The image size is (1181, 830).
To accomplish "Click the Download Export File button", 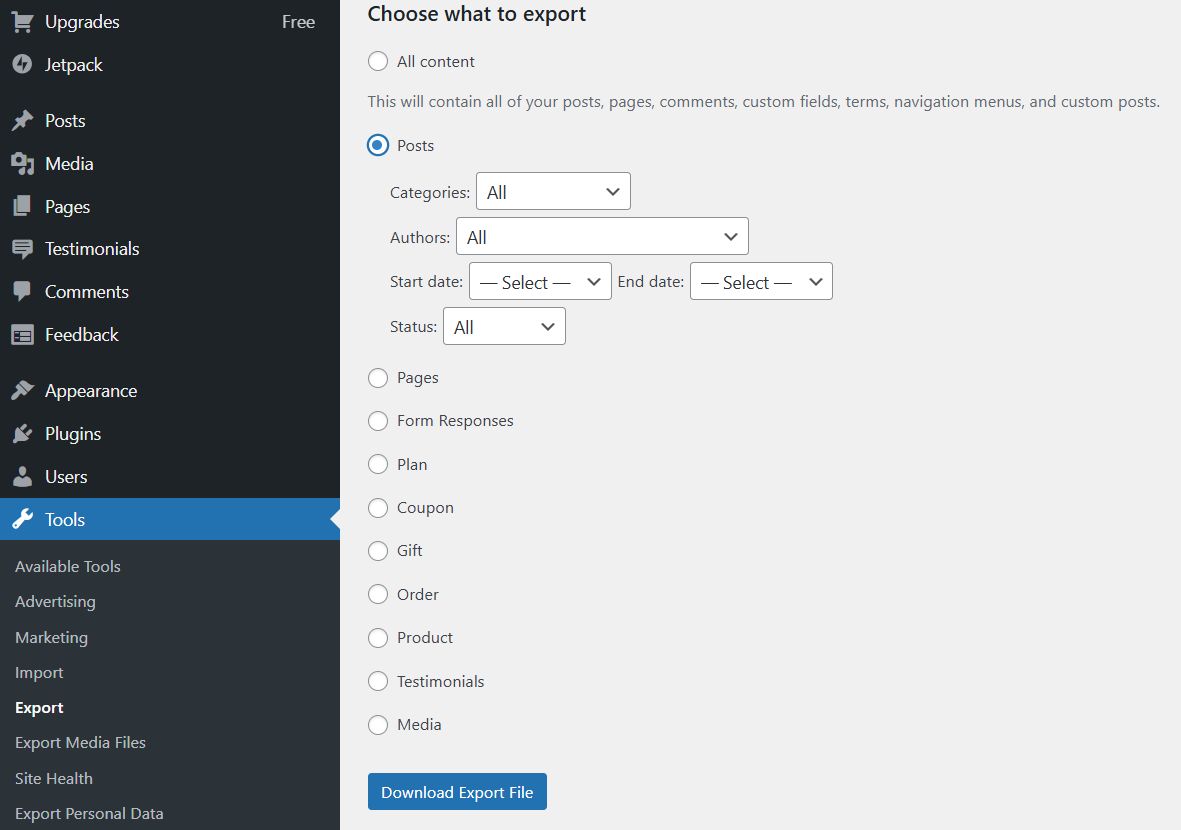I will tap(457, 791).
